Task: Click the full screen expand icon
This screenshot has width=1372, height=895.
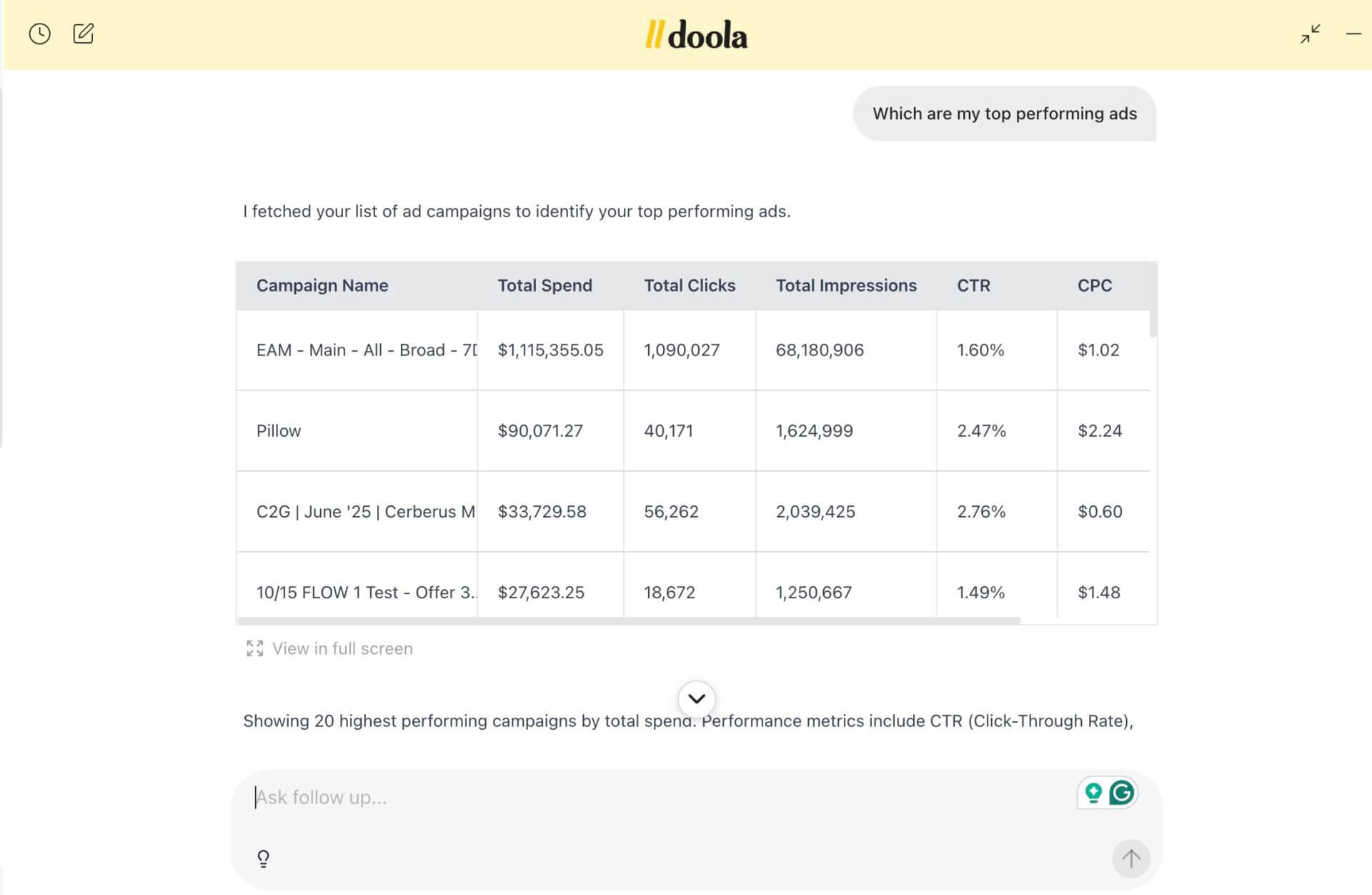Action: pyautogui.click(x=254, y=648)
